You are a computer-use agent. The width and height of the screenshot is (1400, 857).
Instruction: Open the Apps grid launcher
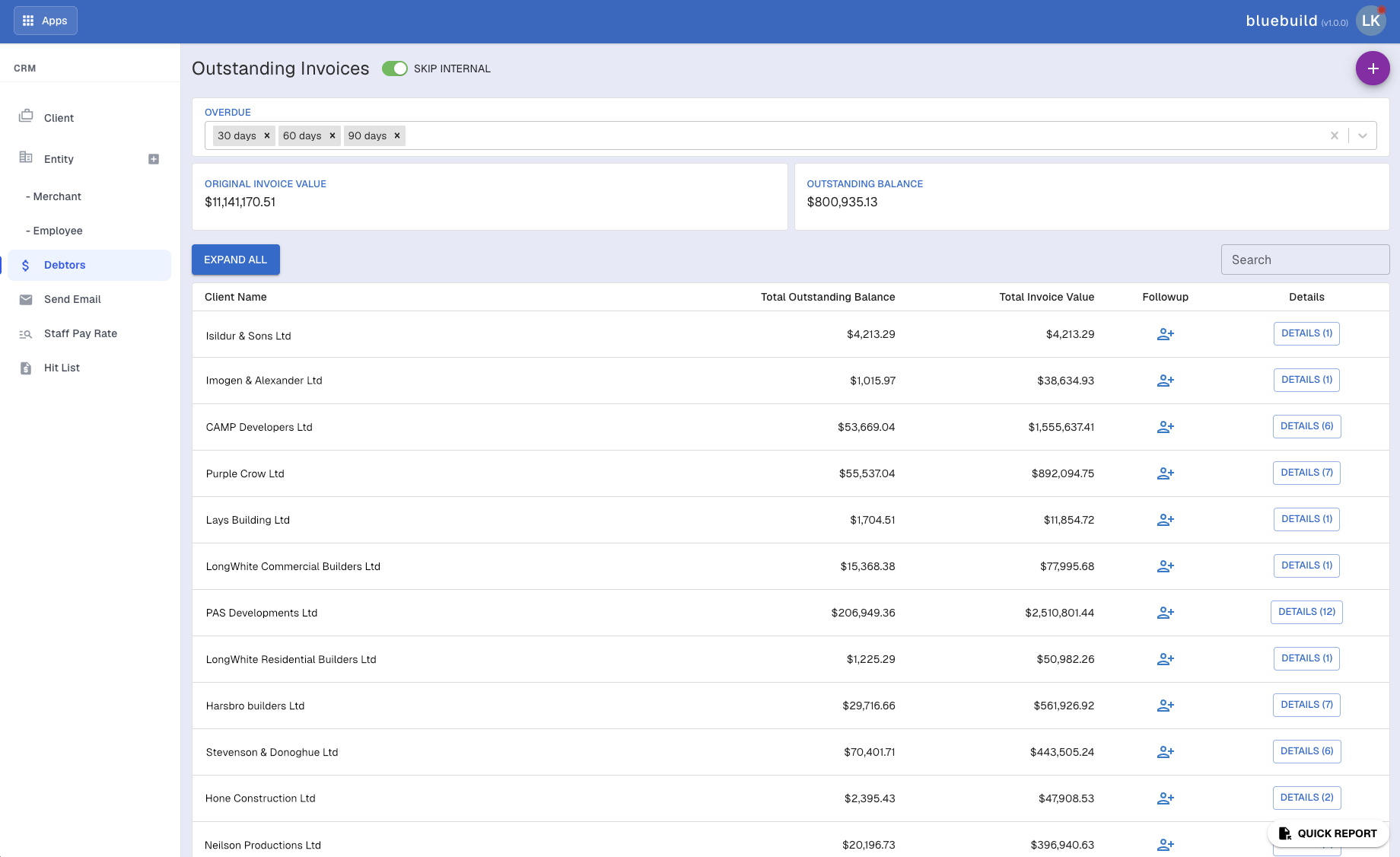point(46,21)
